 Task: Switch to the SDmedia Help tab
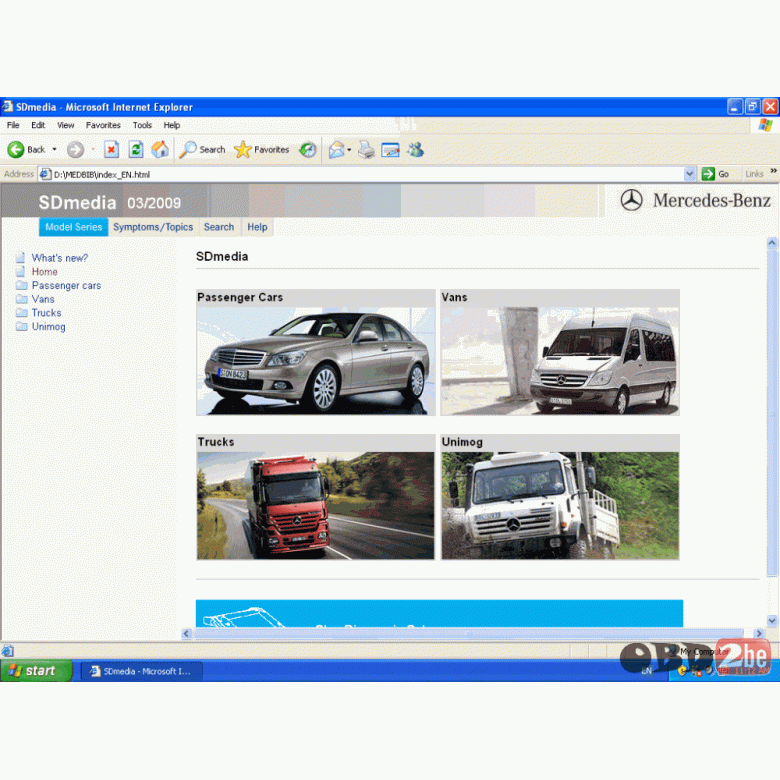click(257, 227)
